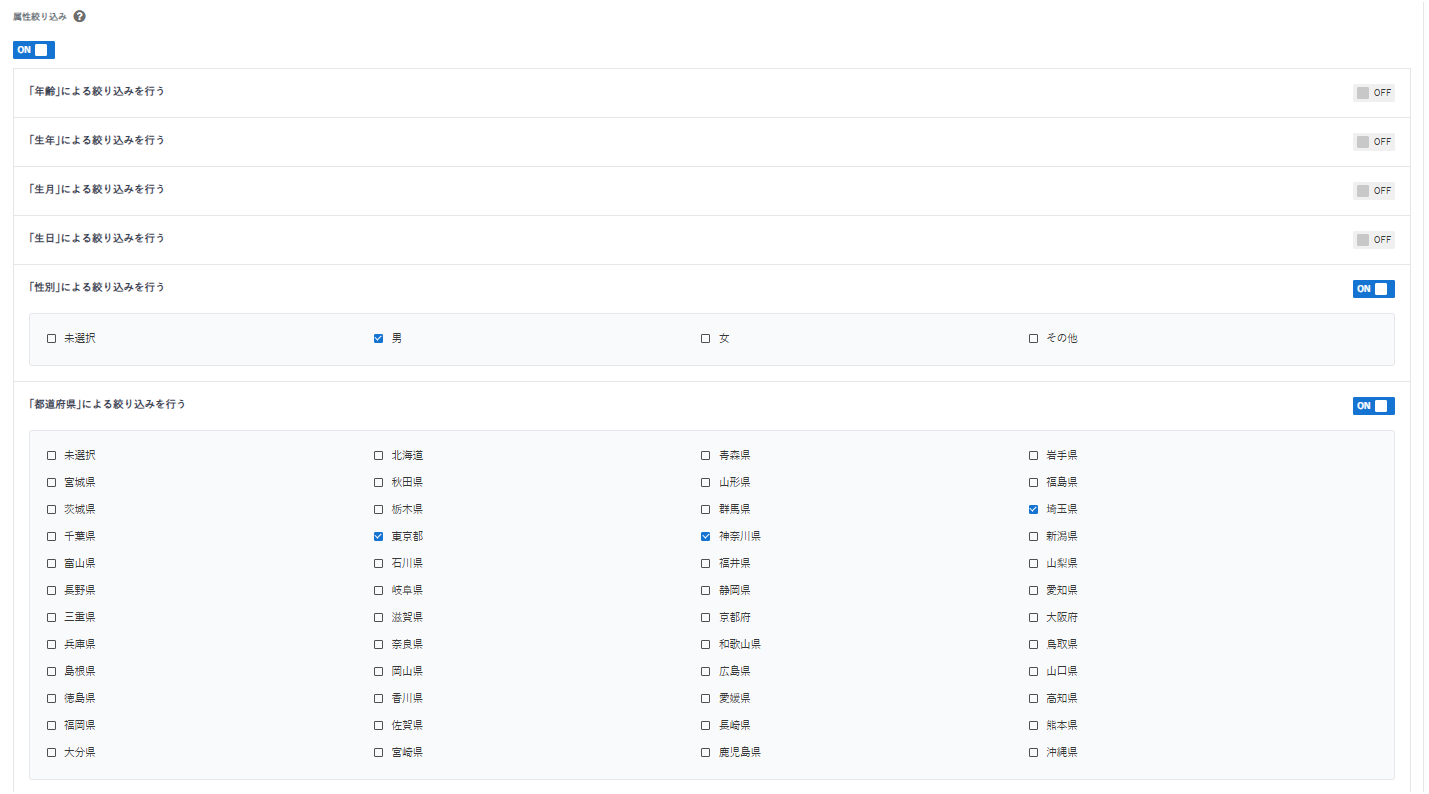1429x794 pixels.
Task: Turn off the main 属性絞り込み switch
Action: tap(34, 50)
